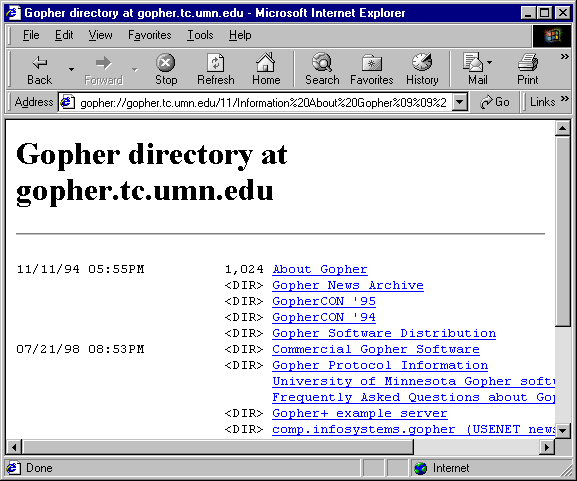The width and height of the screenshot is (577, 481).
Task: Click the greyed Forward arrow icon
Action: coord(103,63)
